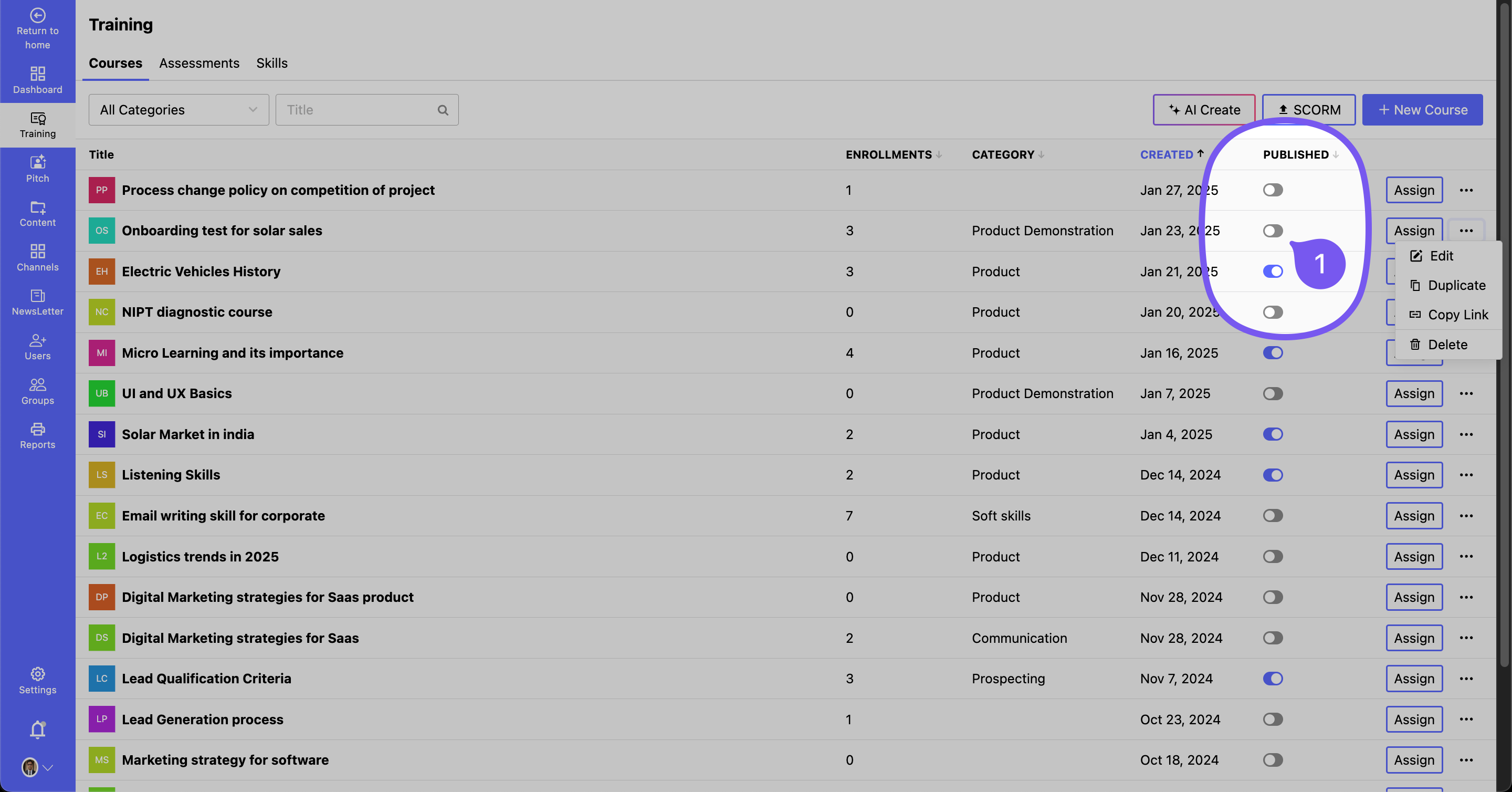Focus the Title search field

click(x=359, y=110)
